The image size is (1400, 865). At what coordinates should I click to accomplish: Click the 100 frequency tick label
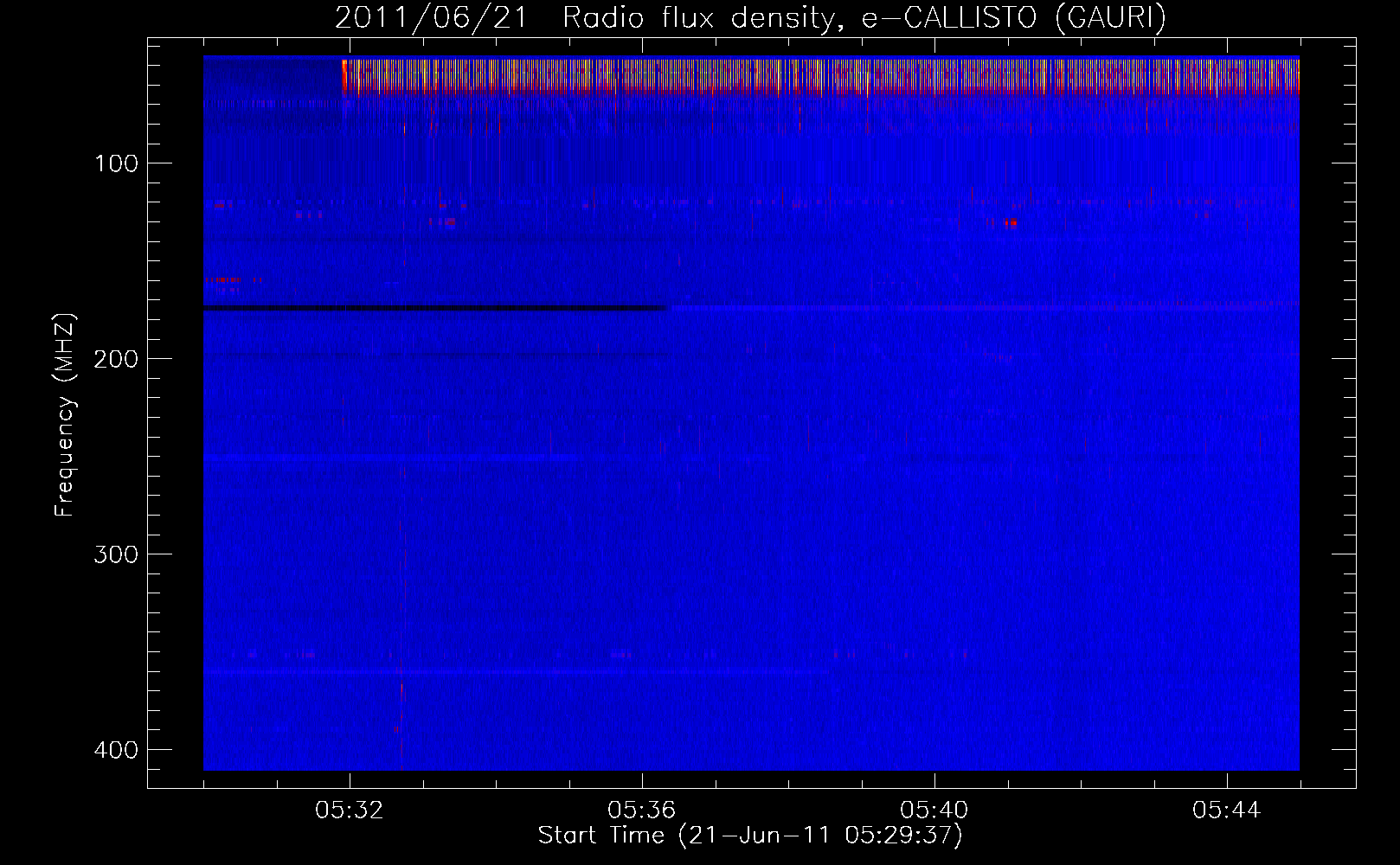[x=115, y=163]
